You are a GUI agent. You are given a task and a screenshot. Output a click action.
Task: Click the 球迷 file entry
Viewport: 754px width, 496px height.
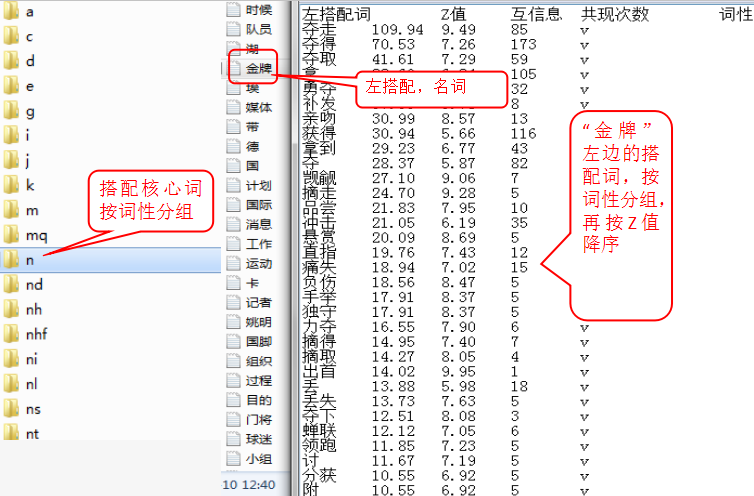click(250, 439)
